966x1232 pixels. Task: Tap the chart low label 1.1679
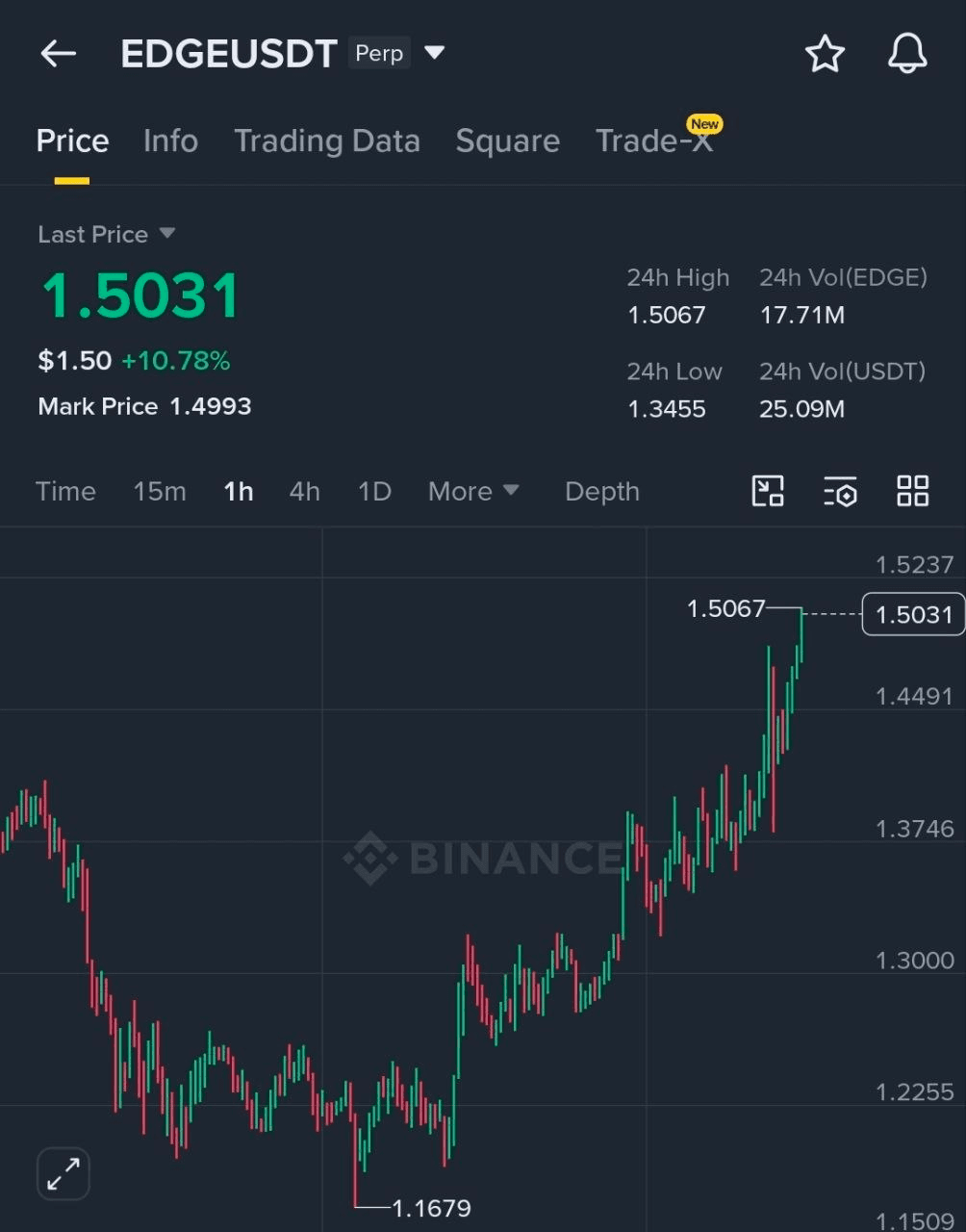(432, 1207)
